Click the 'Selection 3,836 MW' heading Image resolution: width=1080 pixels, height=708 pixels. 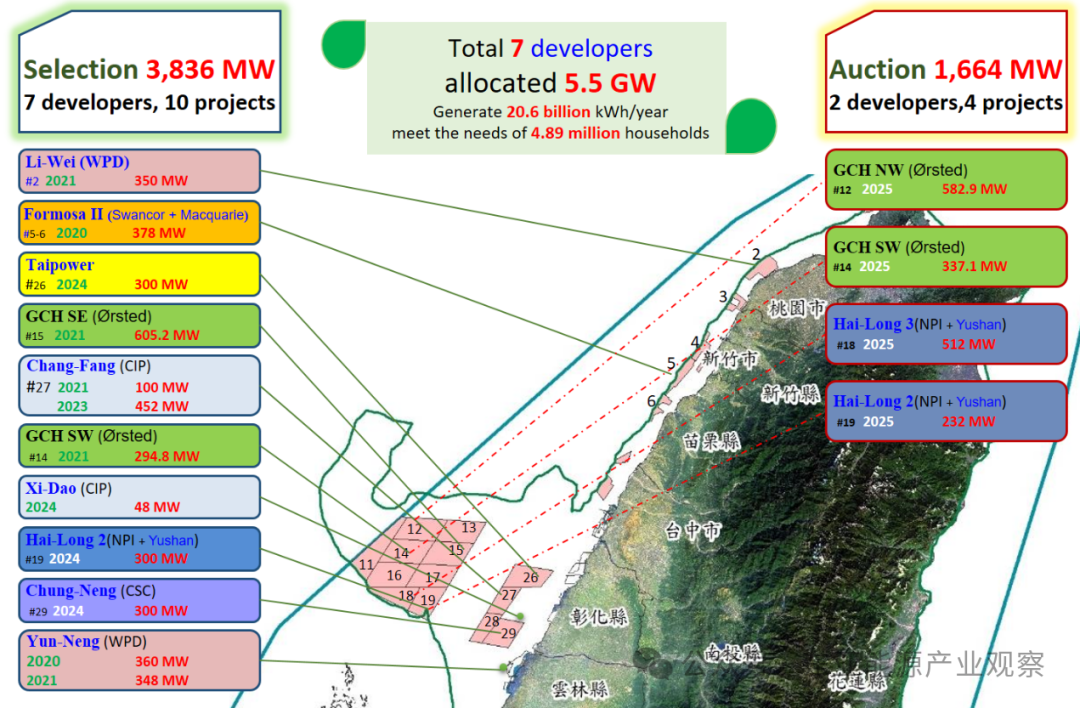click(149, 69)
